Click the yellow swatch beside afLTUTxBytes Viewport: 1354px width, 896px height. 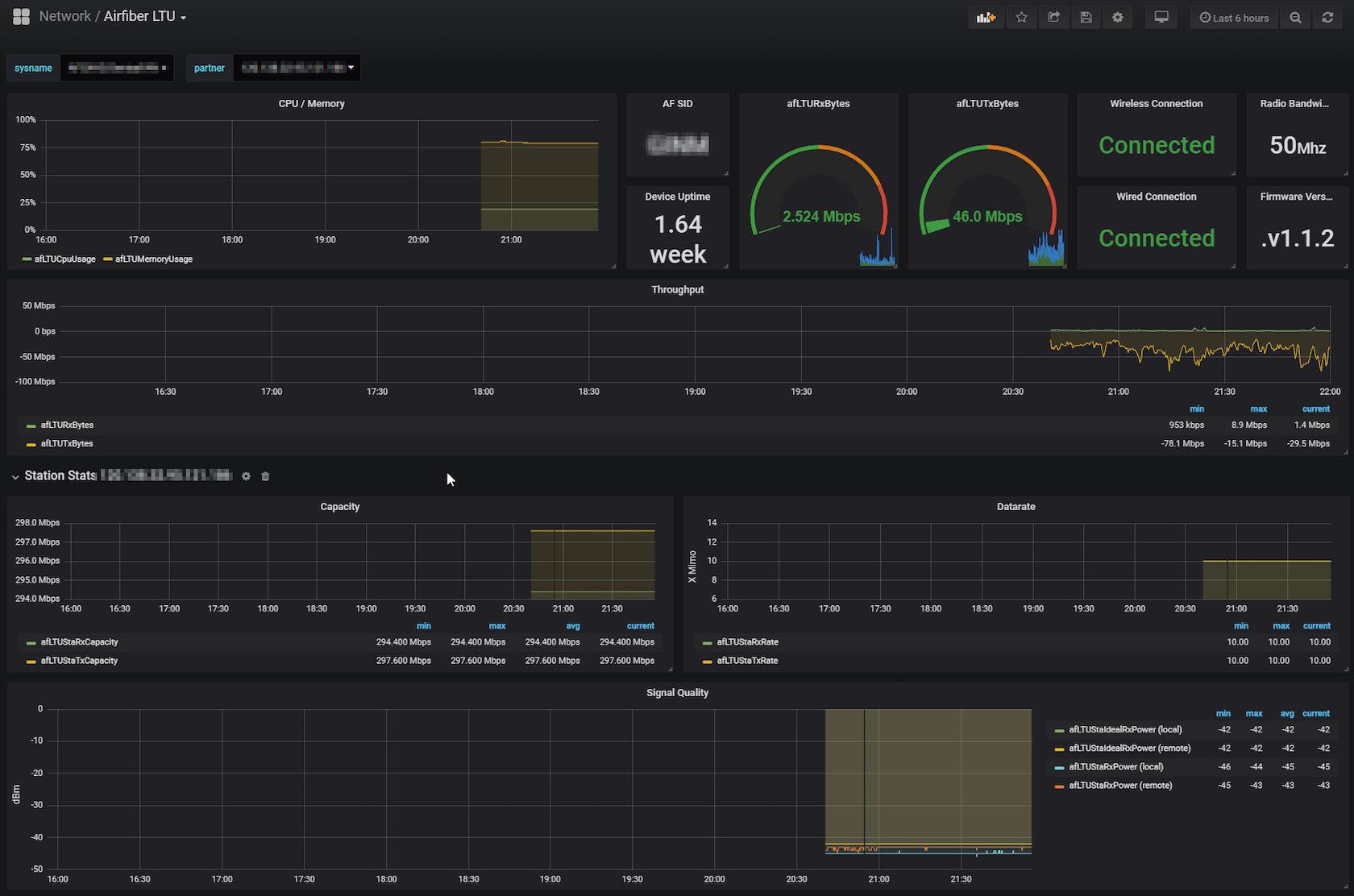point(31,443)
